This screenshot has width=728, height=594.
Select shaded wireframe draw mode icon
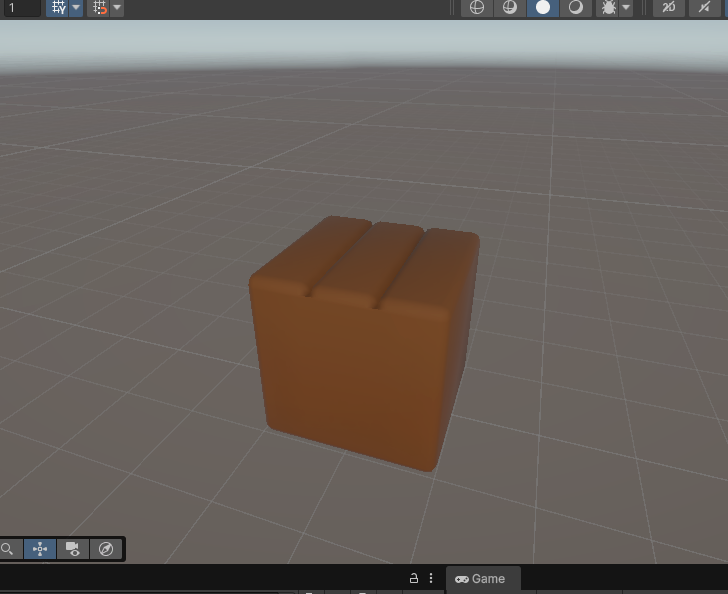509,8
